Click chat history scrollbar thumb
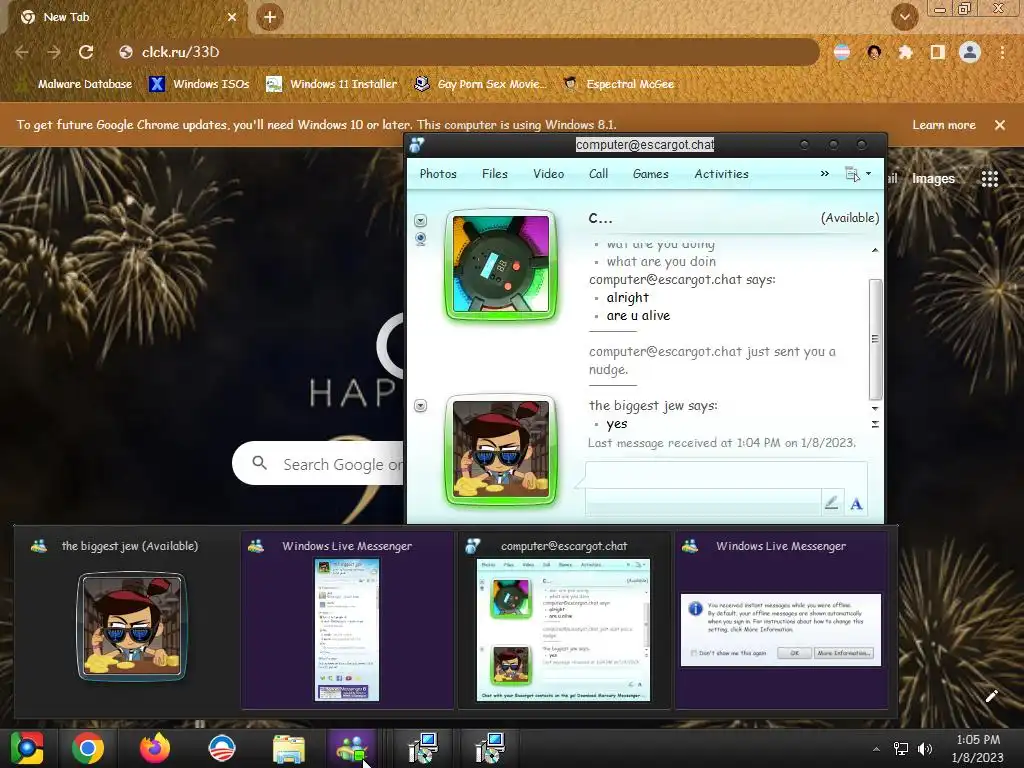Viewport: 1024px width, 768px height. click(875, 338)
